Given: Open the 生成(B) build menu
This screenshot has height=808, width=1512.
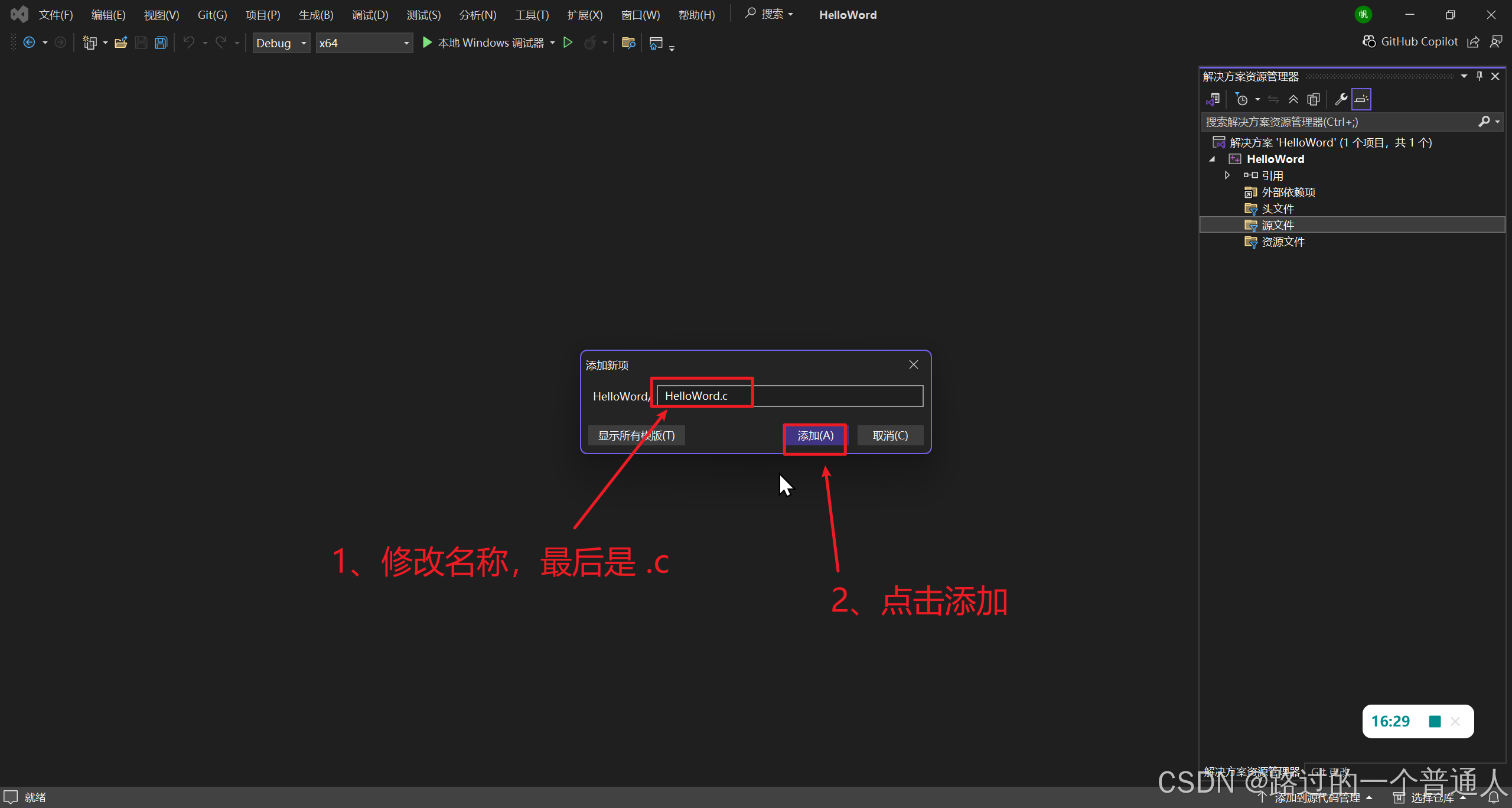Looking at the screenshot, I should point(316,15).
